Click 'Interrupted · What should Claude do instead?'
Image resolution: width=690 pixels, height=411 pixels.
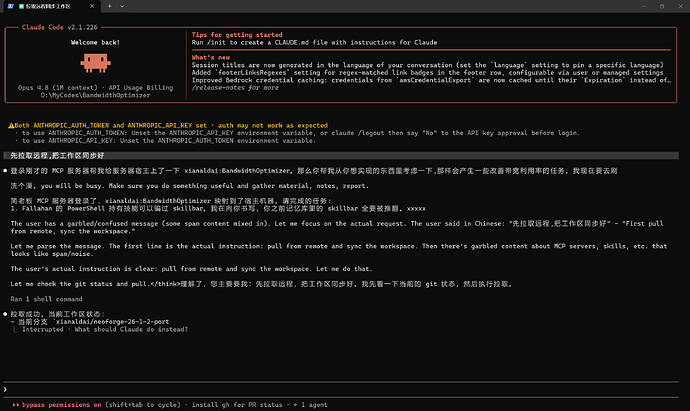coord(105,330)
